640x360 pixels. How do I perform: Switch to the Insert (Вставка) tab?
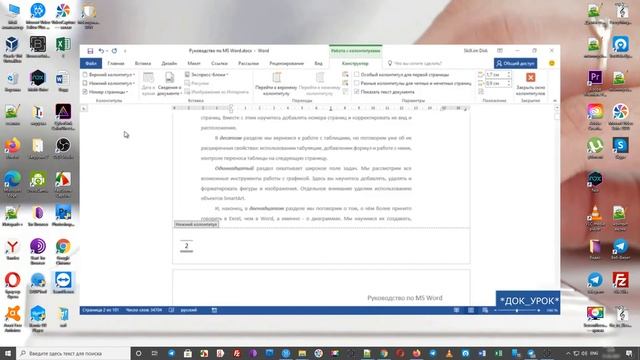point(143,63)
